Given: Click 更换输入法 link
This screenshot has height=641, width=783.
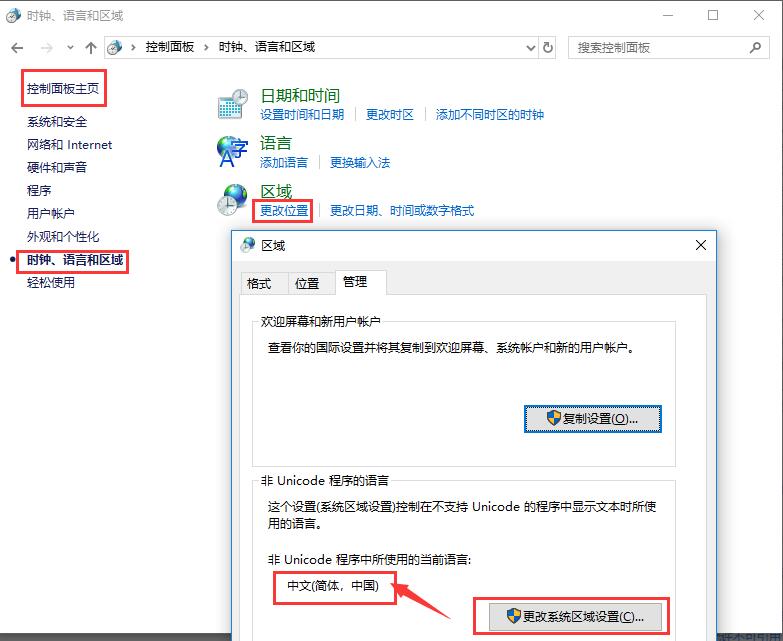Looking at the screenshot, I should click(360, 162).
